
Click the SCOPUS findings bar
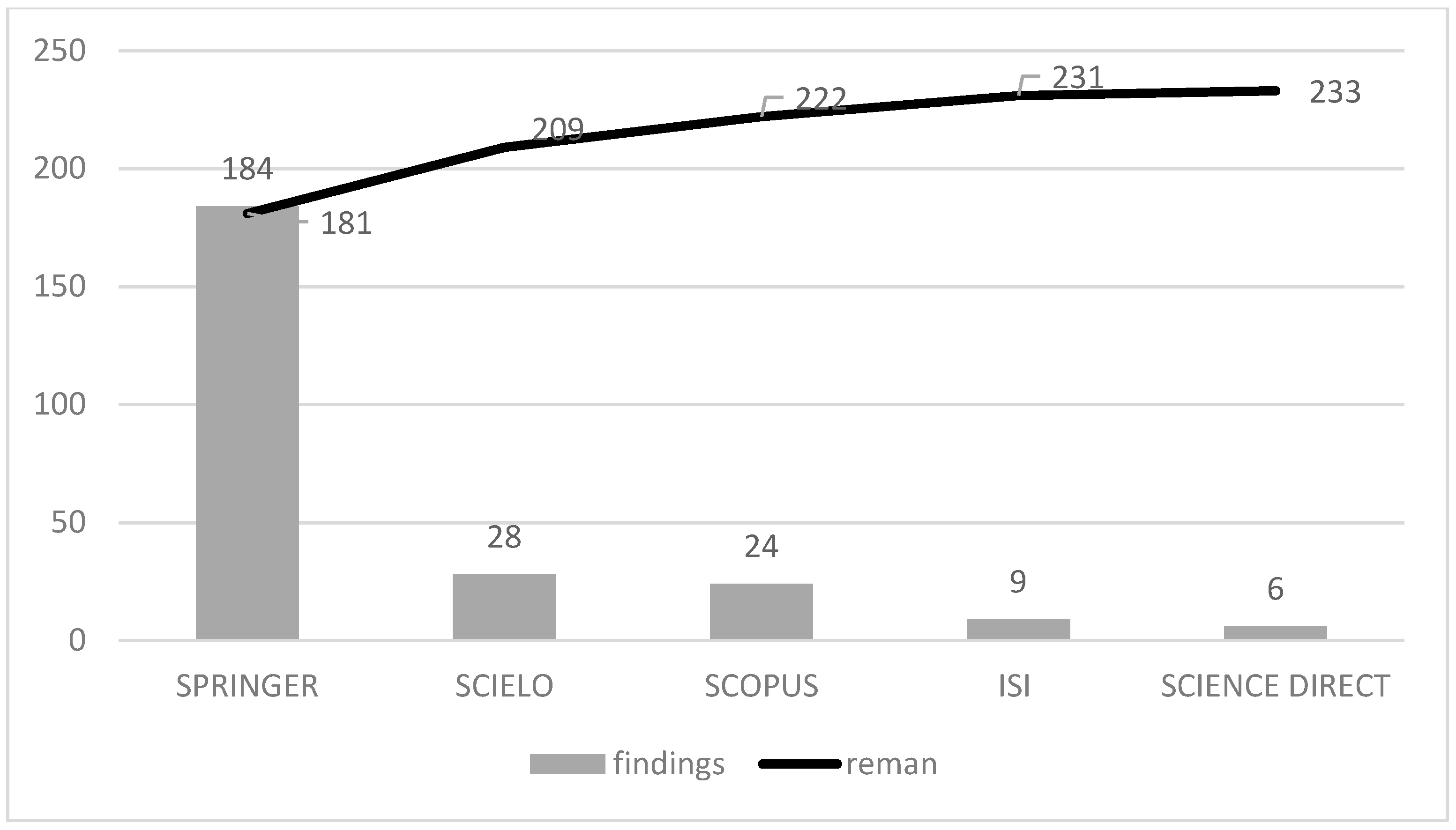761,611
